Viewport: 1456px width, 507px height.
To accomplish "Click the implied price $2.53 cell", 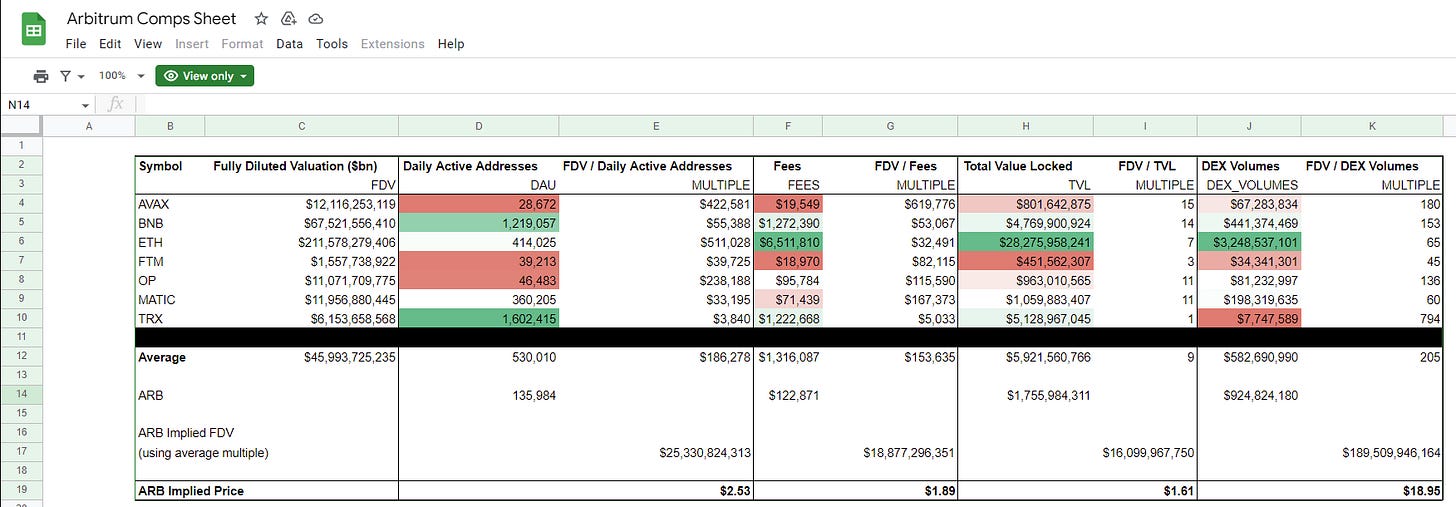I will [656, 491].
